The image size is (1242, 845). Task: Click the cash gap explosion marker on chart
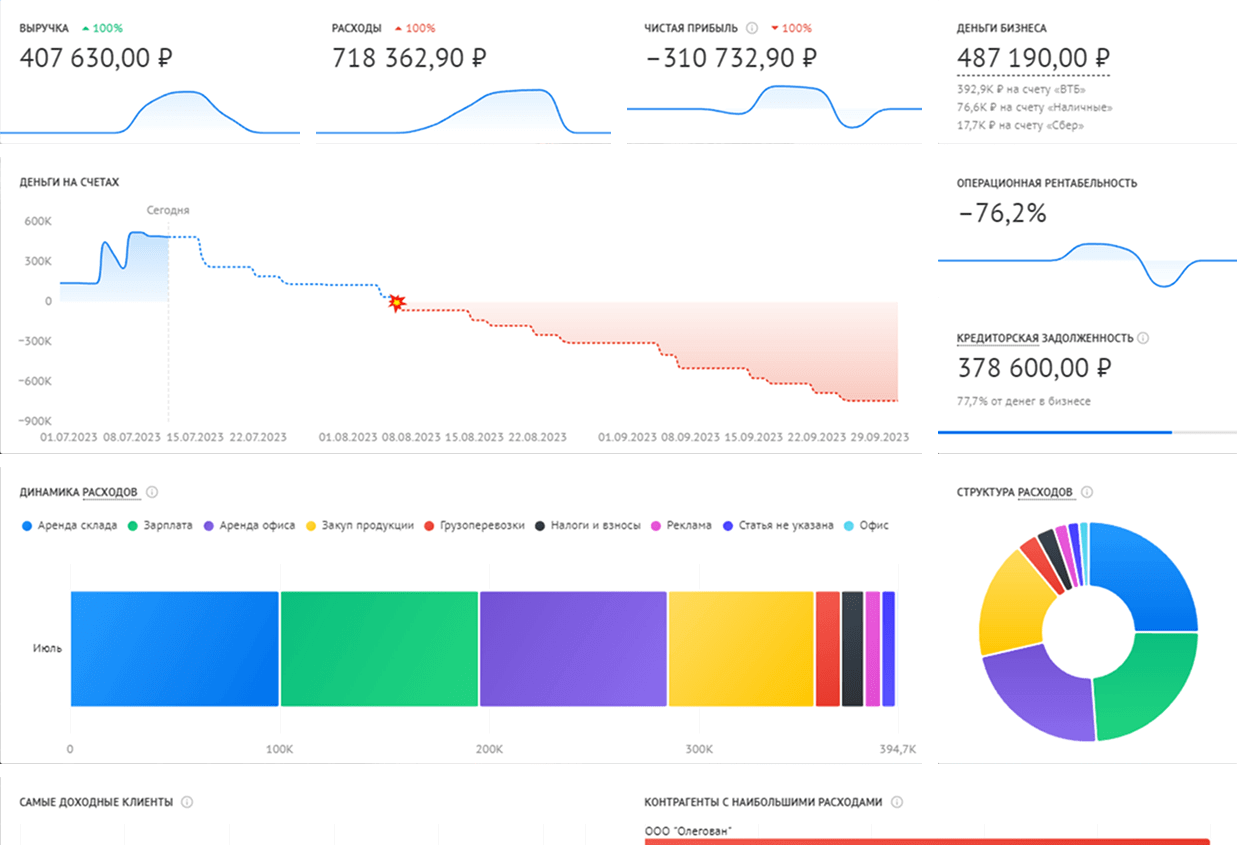pyautogui.click(x=397, y=302)
